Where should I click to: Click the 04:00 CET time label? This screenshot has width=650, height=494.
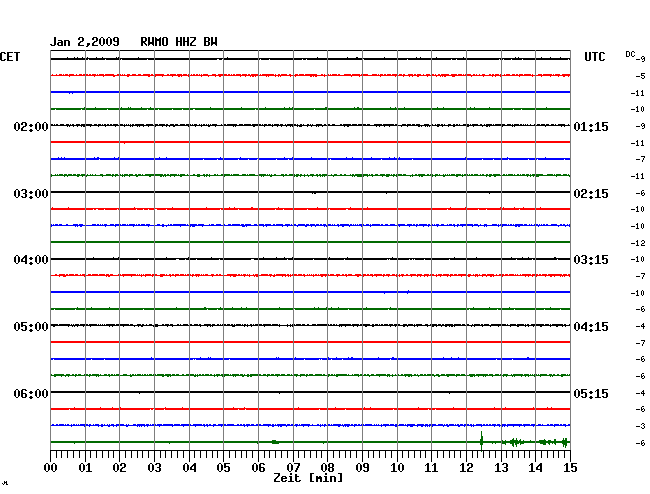pyautogui.click(x=31, y=260)
